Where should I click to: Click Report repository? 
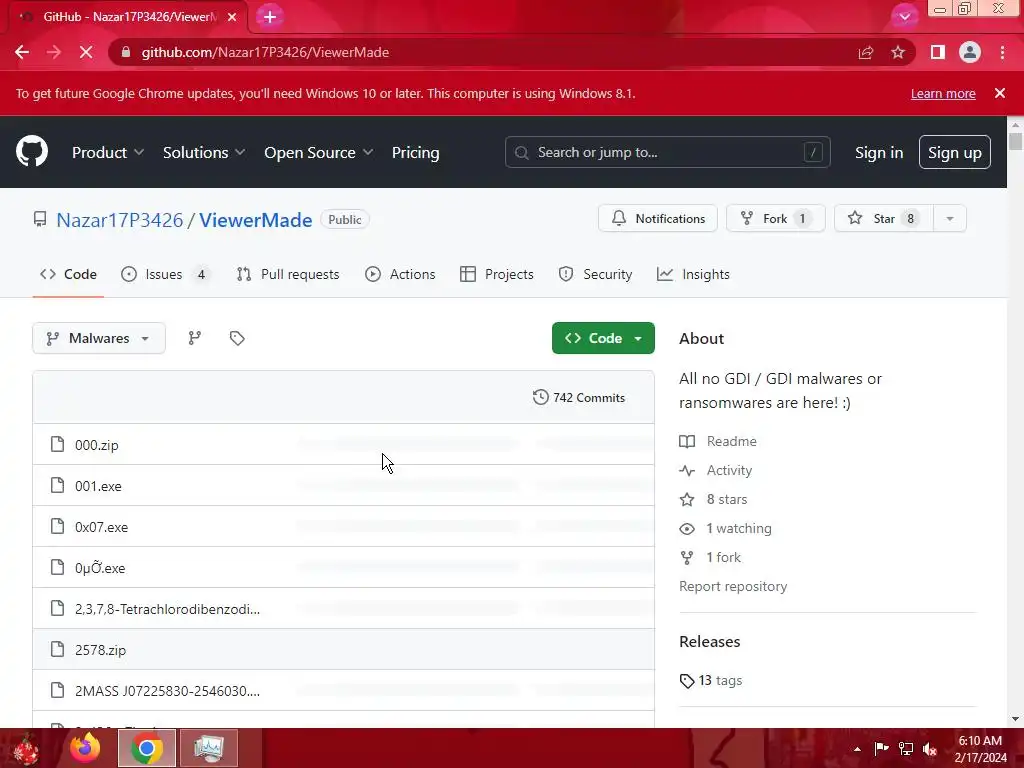coord(733,586)
